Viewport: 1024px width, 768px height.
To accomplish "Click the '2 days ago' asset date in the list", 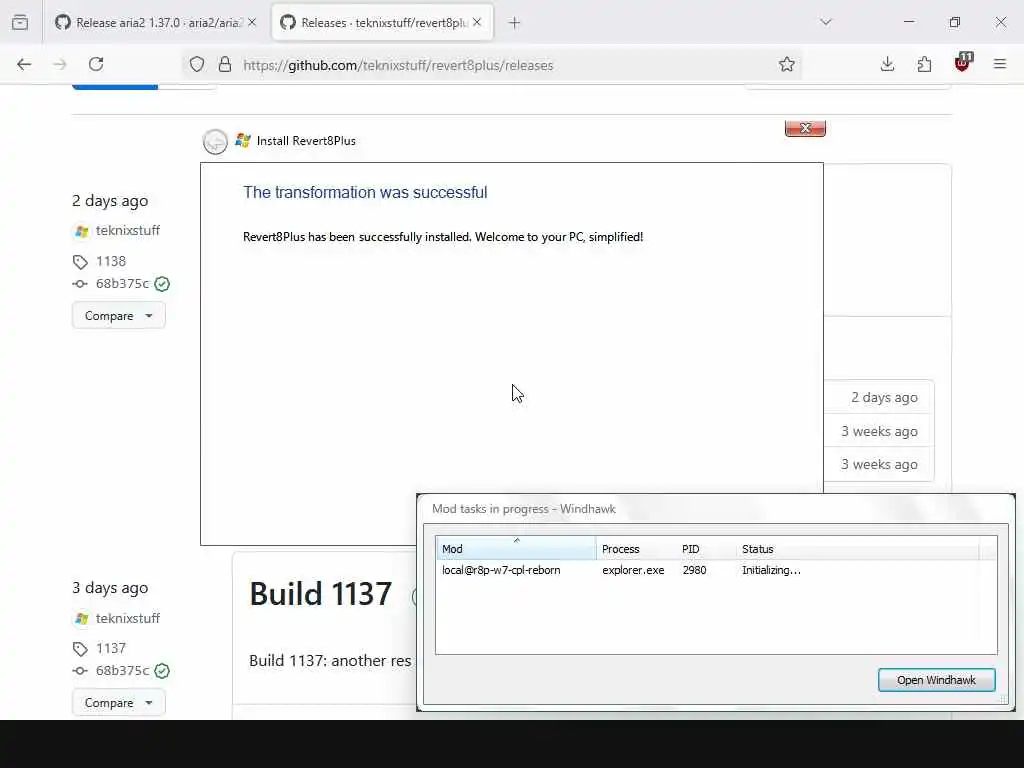I will tap(884, 397).
